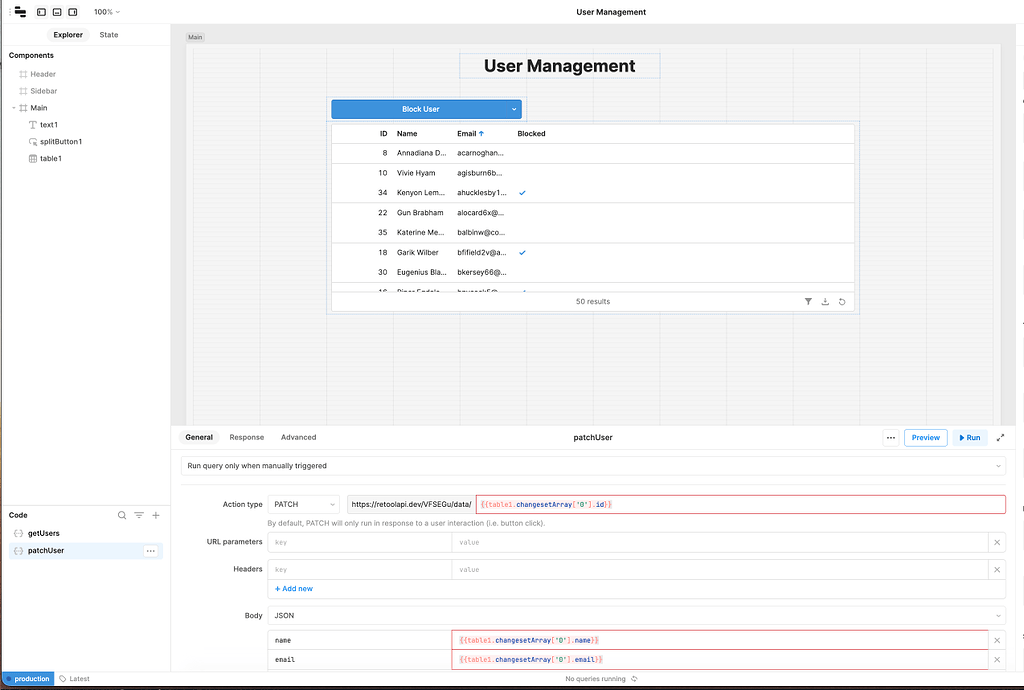1024x690 pixels.
Task: Open the Retool logo menu
Action: tap(19, 12)
